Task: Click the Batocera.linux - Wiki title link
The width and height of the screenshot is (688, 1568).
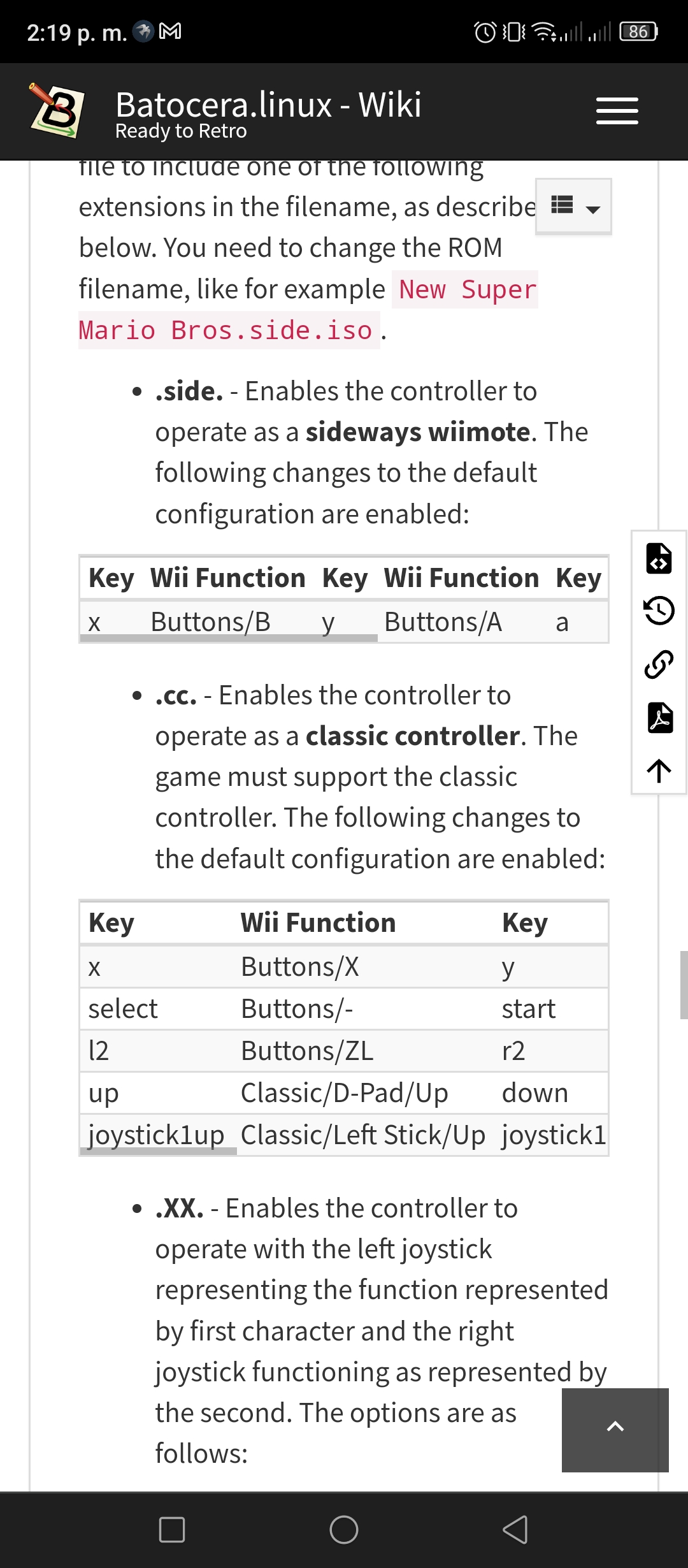Action: (268, 105)
